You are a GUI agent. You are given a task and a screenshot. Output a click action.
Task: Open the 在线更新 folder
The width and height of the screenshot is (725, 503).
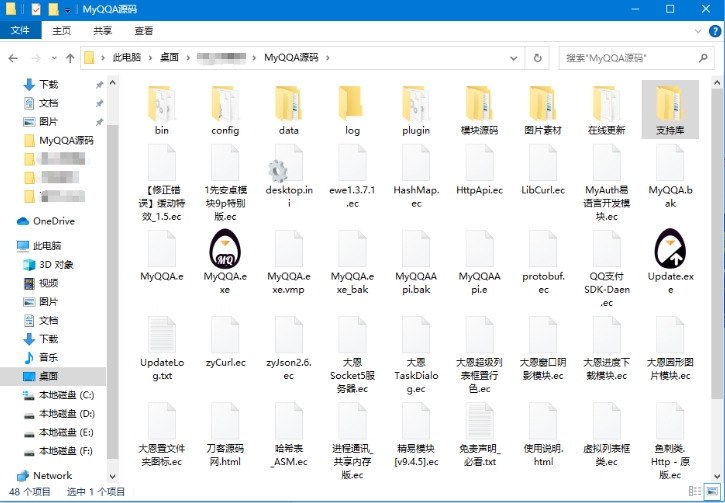(x=607, y=109)
